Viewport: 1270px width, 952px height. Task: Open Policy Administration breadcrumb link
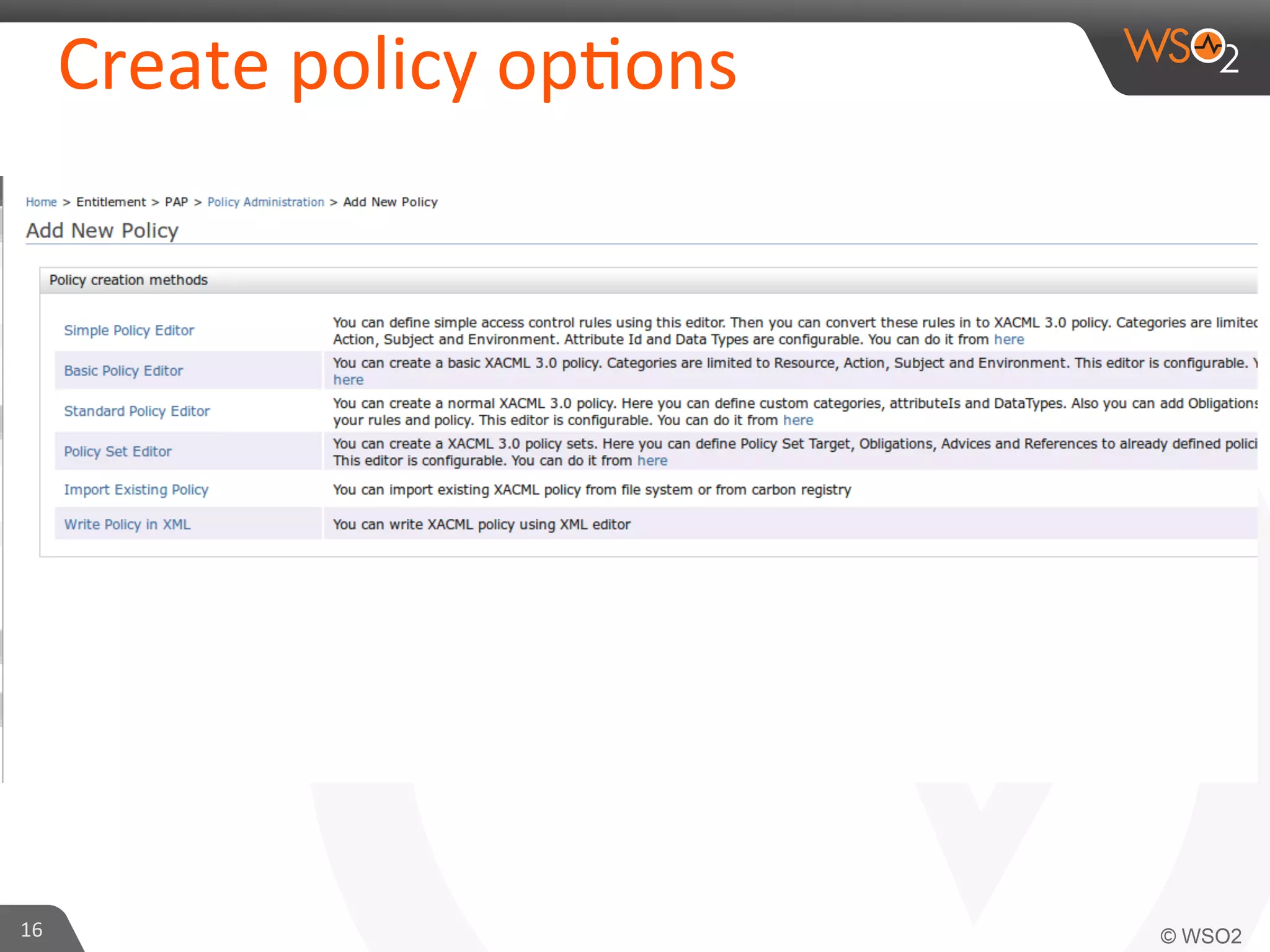click(x=265, y=202)
